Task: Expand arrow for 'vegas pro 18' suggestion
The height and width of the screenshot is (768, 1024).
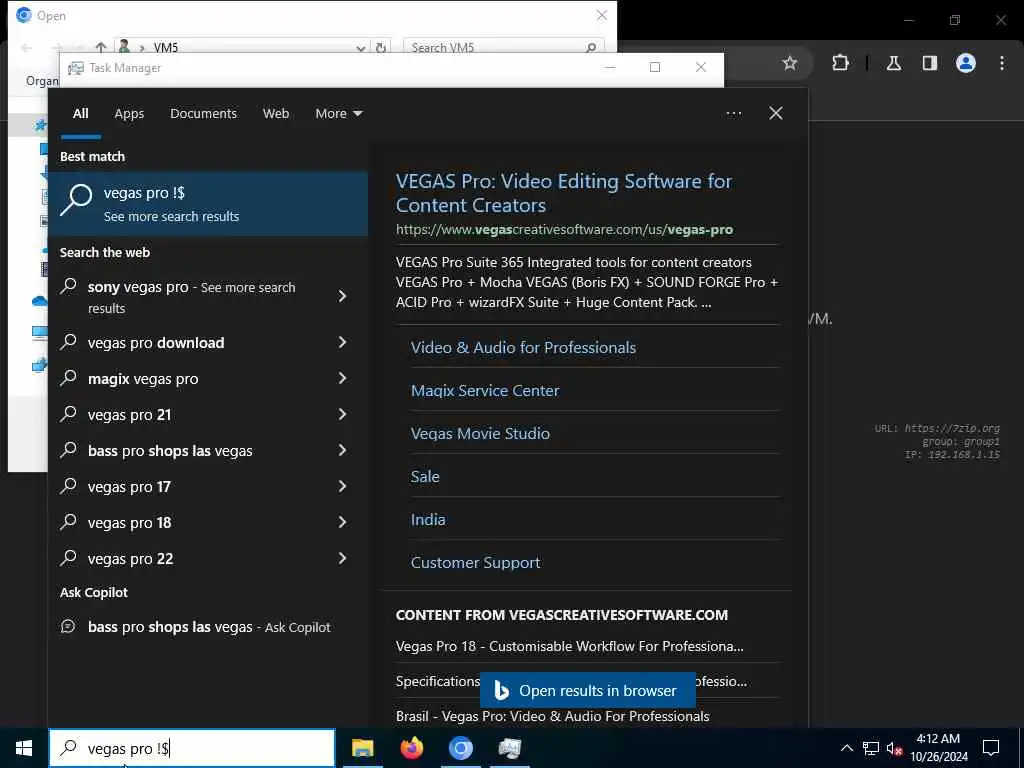Action: point(342,522)
